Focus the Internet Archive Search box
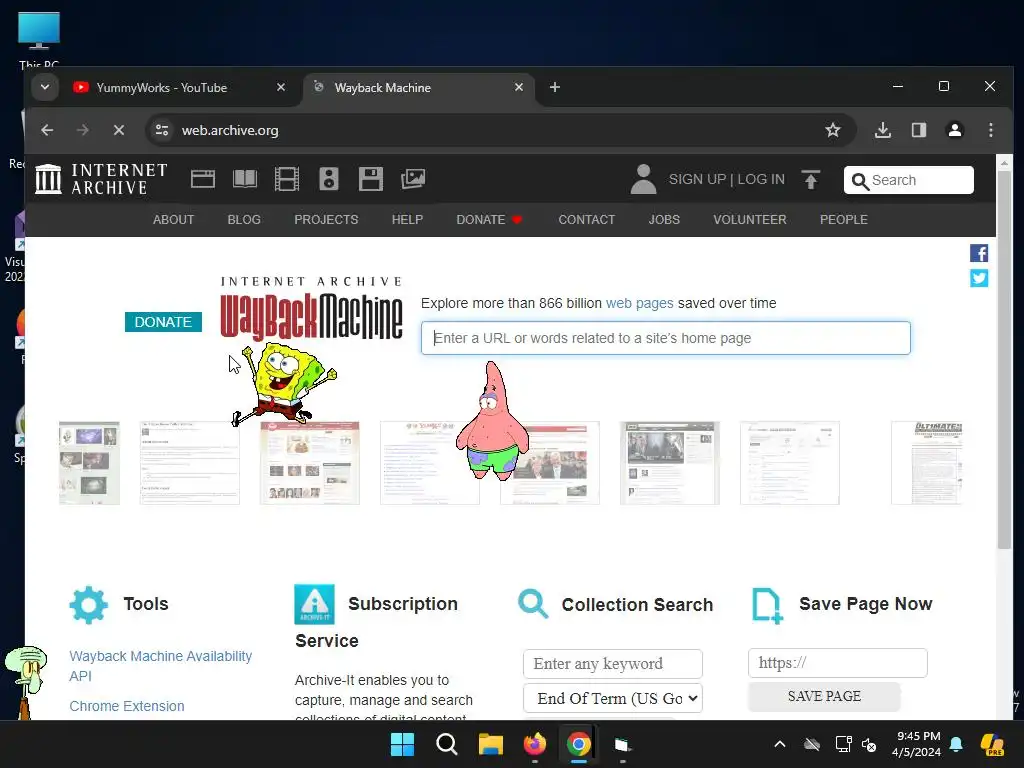The height and width of the screenshot is (768, 1024). [x=908, y=180]
